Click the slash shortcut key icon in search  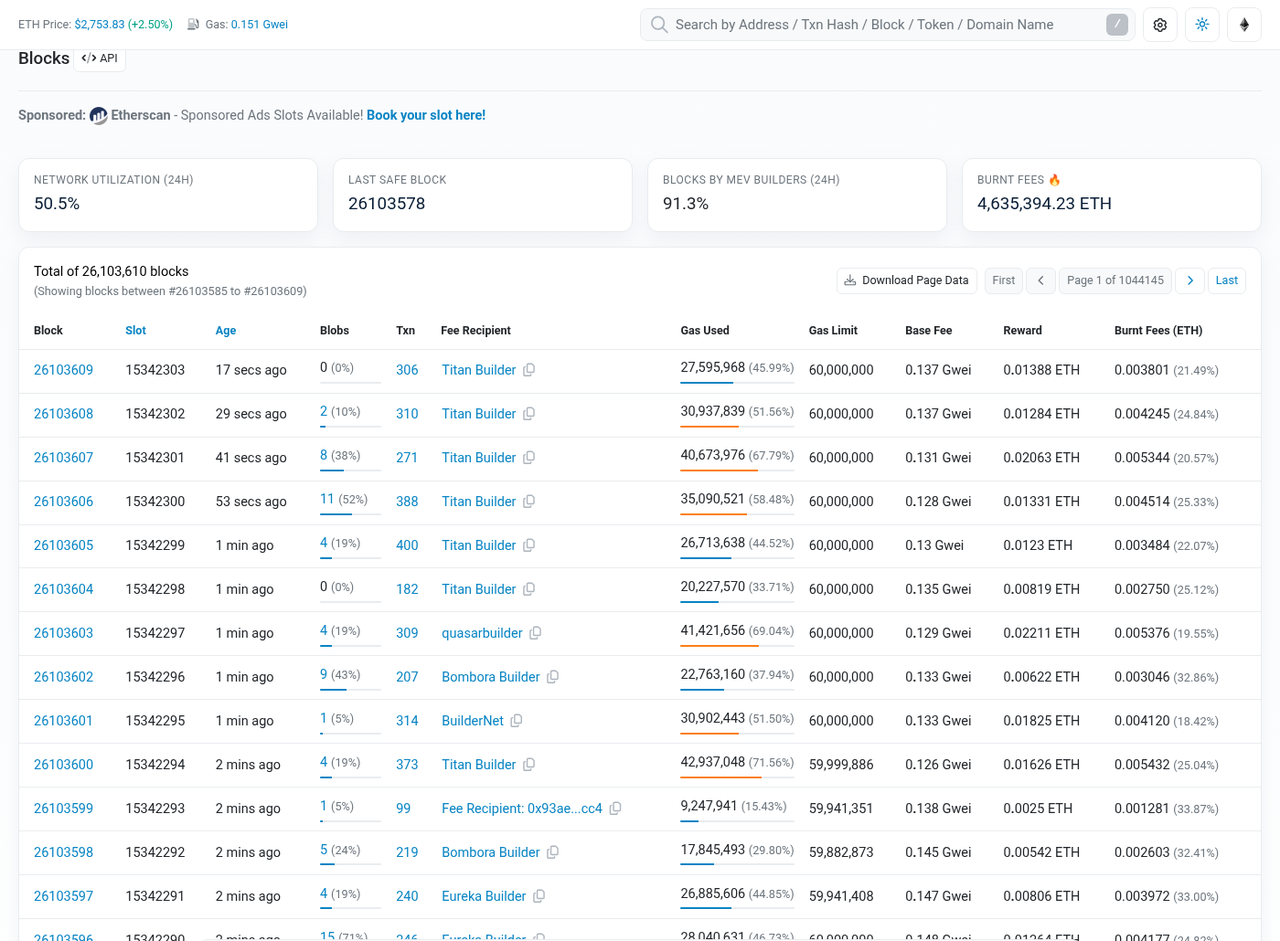tap(1117, 25)
